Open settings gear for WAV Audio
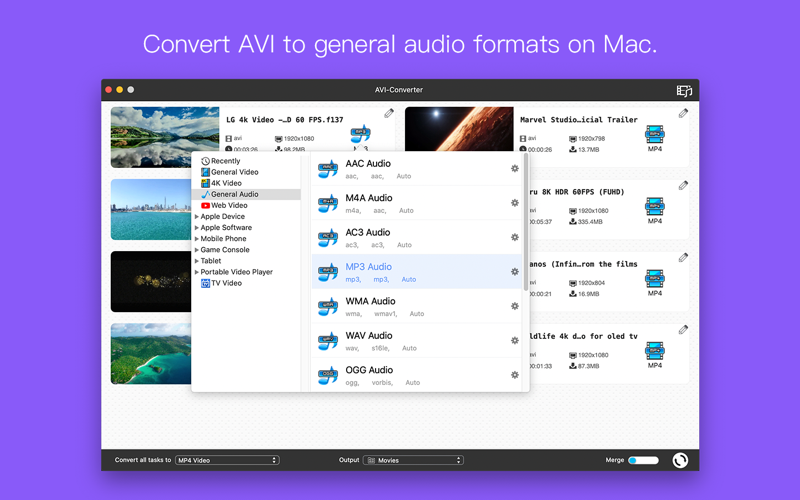The width and height of the screenshot is (800, 500). (515, 341)
